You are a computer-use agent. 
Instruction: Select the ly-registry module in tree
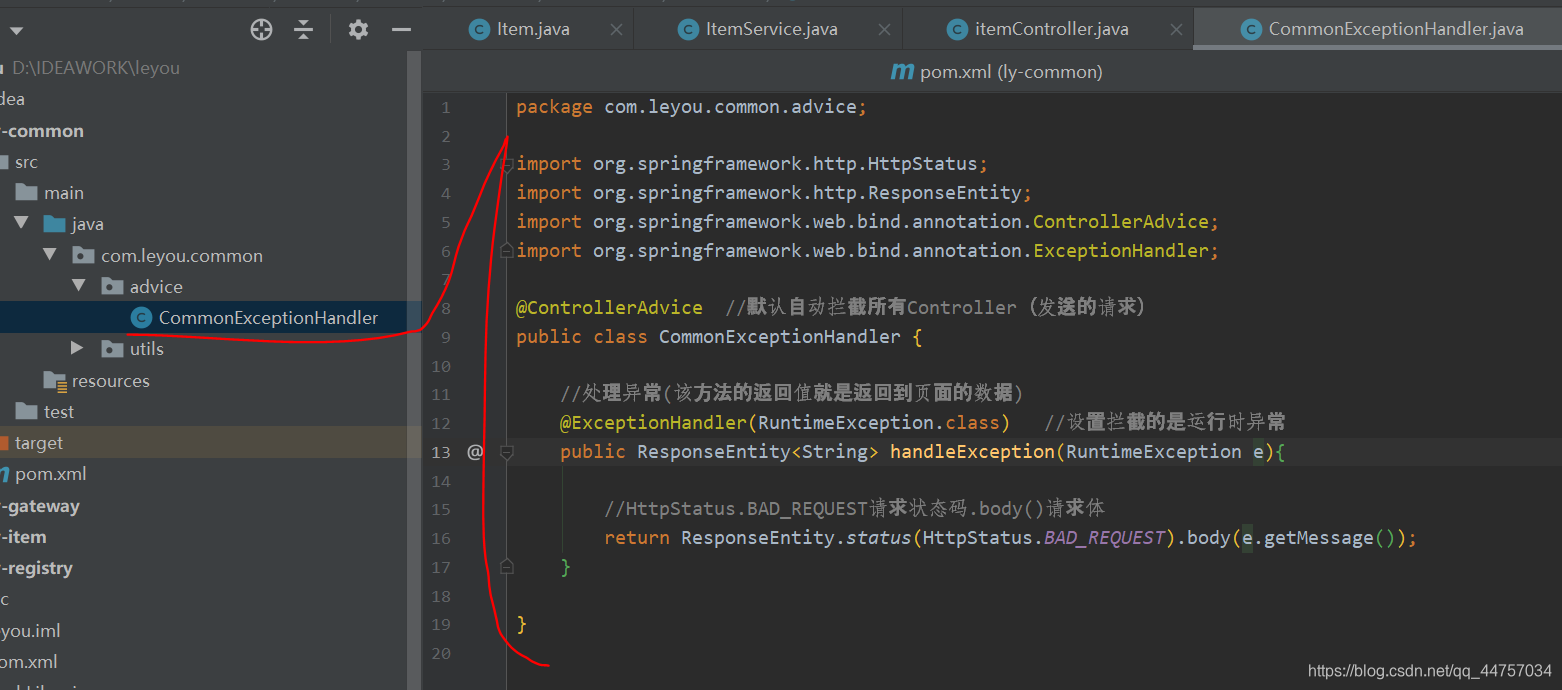[x=37, y=568]
